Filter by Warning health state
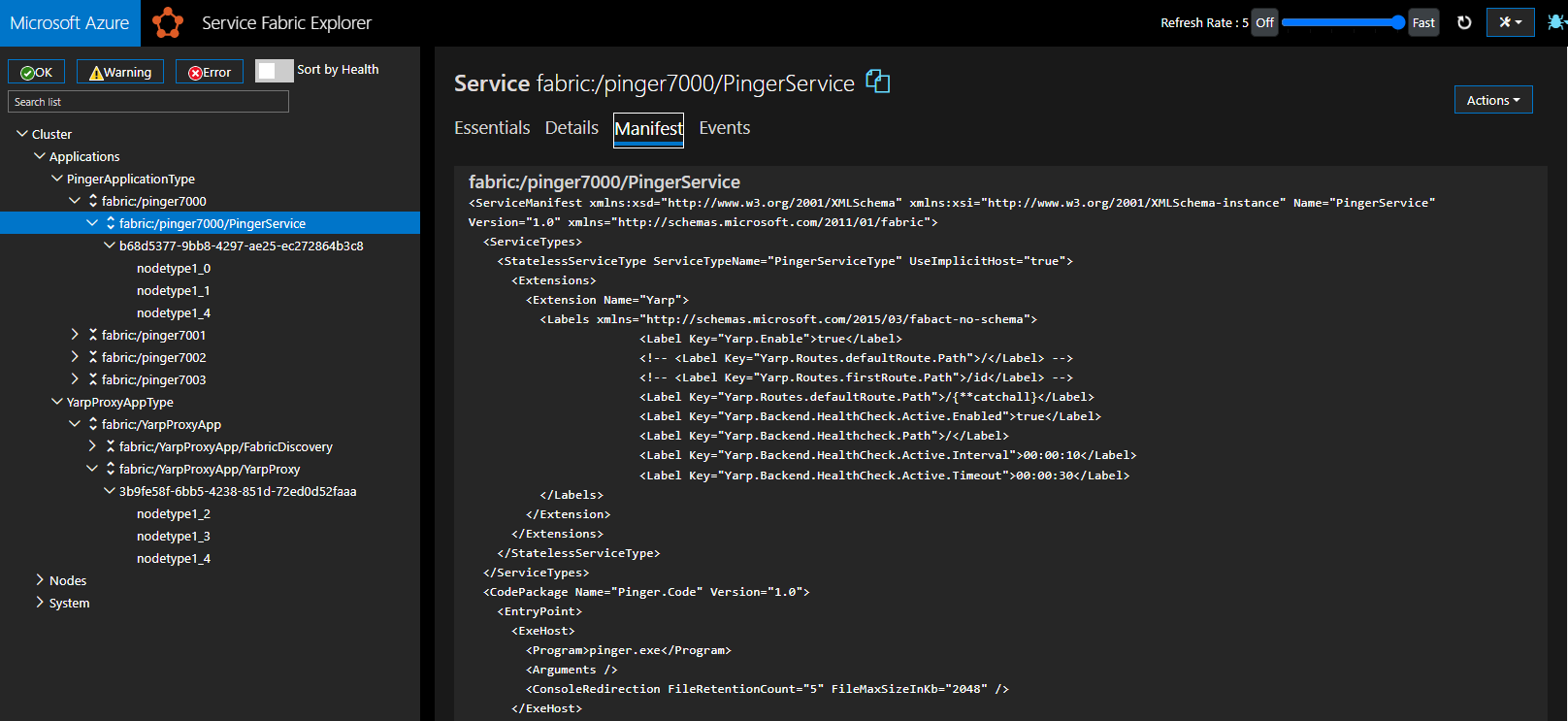Screen dimensions: 1568x721 120,72
